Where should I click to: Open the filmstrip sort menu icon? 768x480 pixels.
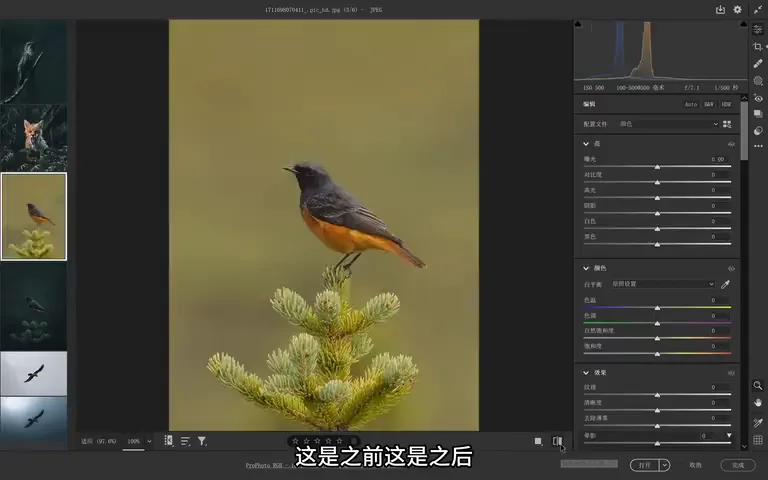pyautogui.click(x=185, y=441)
